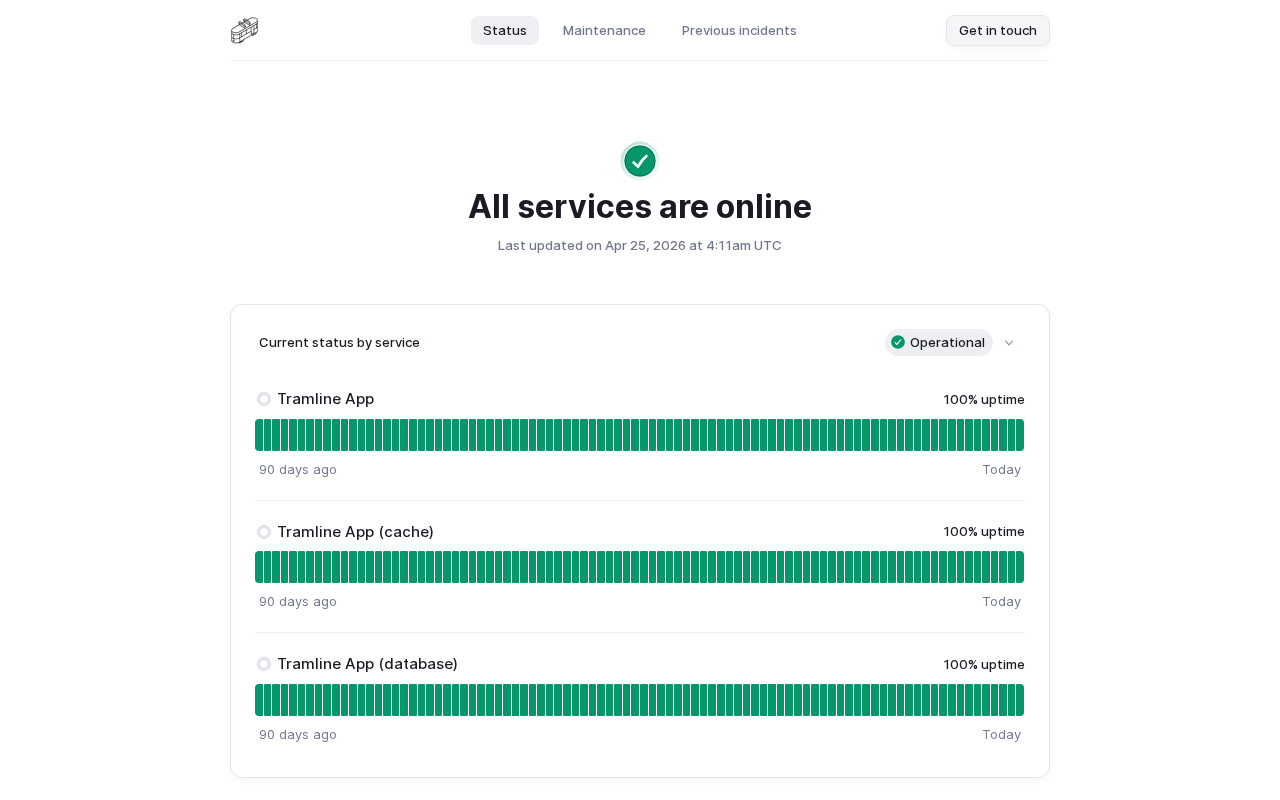Click the Tramline App service name
This screenshot has height=800, width=1280.
(x=325, y=399)
